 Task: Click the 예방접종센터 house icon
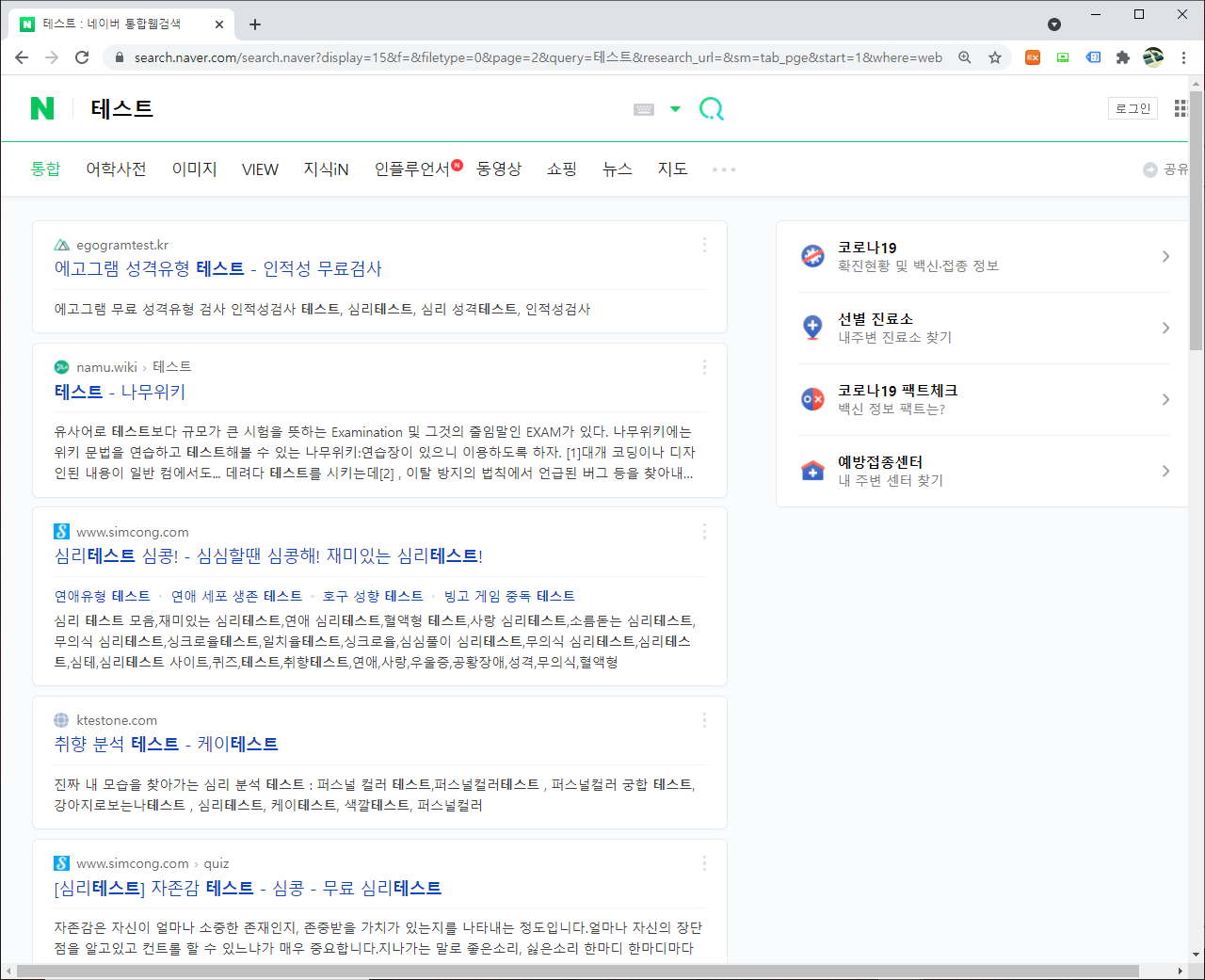tap(812, 471)
